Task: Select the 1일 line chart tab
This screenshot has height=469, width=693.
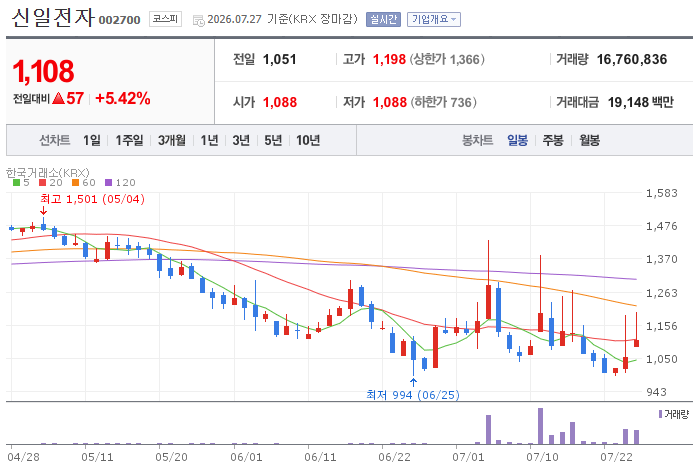Action: click(91, 141)
